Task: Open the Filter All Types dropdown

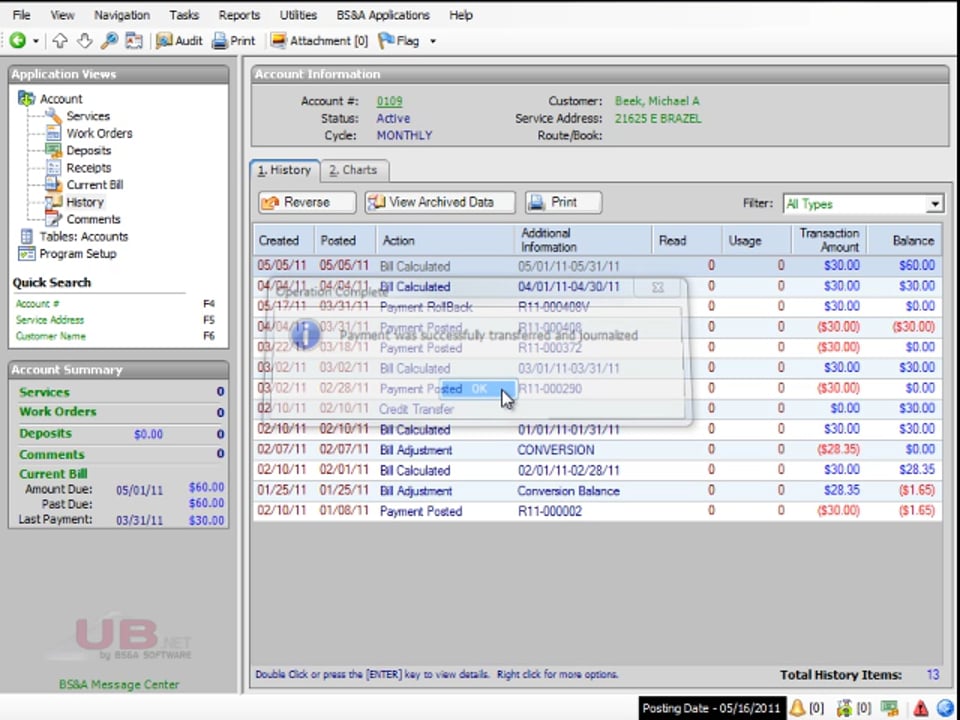Action: [934, 204]
